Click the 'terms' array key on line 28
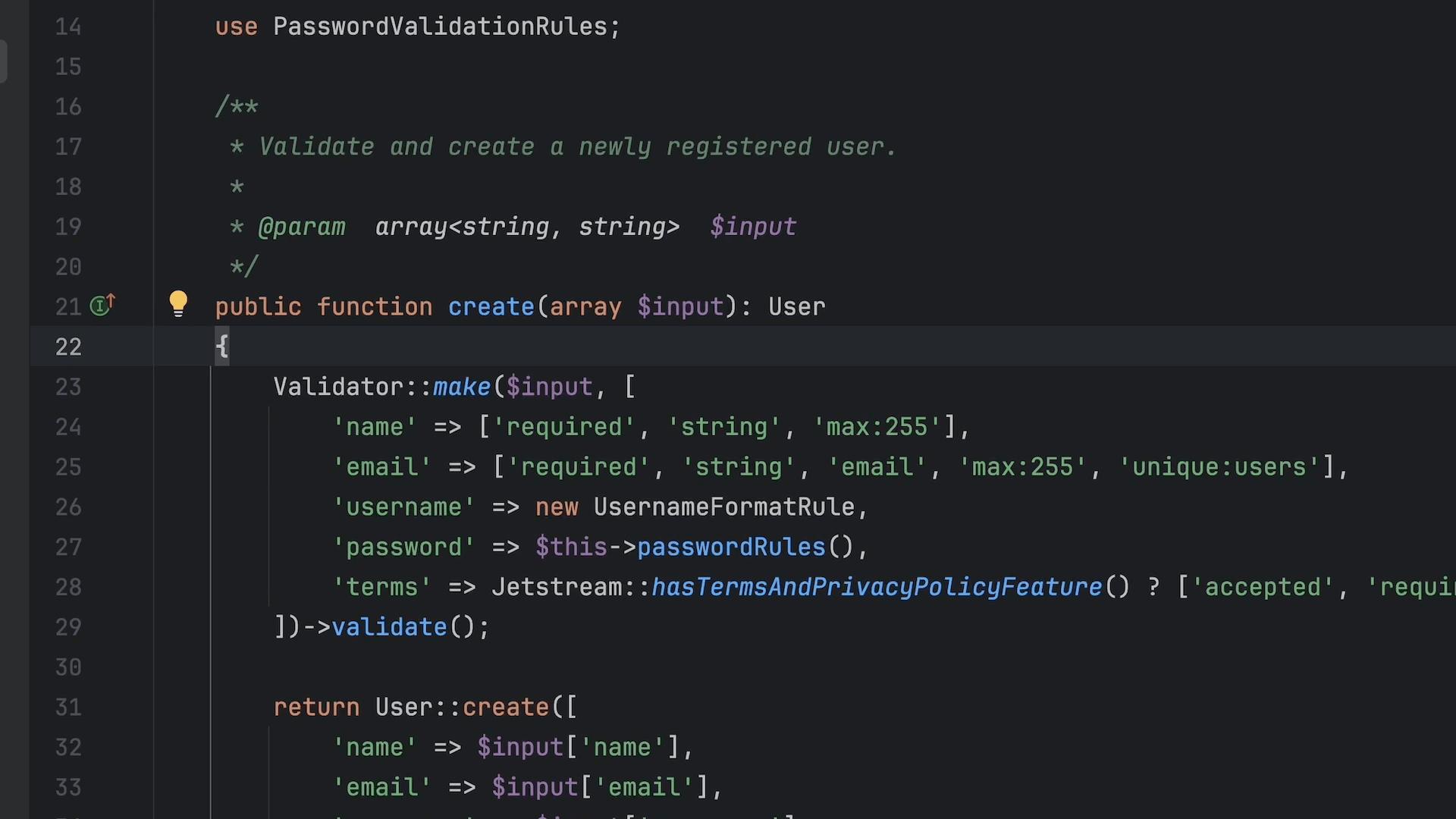 [381, 586]
